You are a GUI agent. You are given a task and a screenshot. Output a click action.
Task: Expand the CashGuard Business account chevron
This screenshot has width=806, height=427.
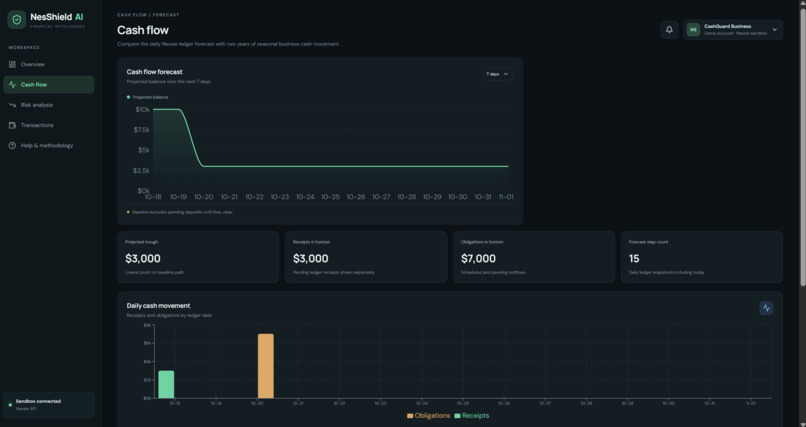775,30
